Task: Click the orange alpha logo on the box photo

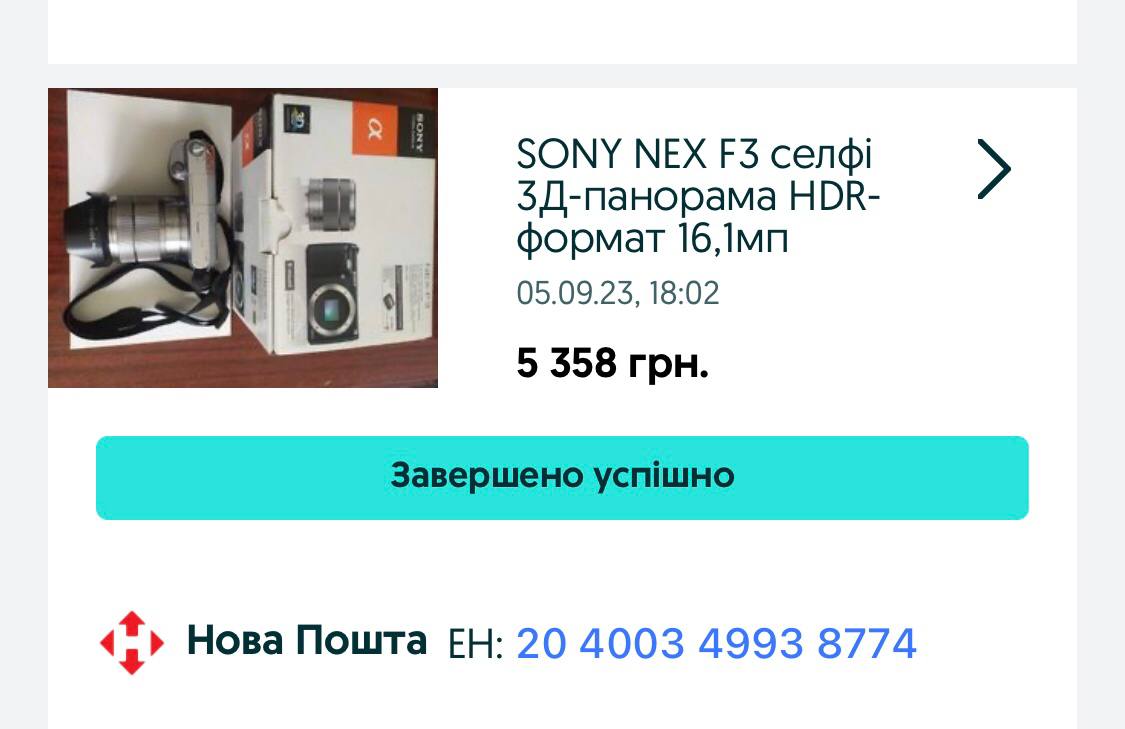Action: point(375,130)
